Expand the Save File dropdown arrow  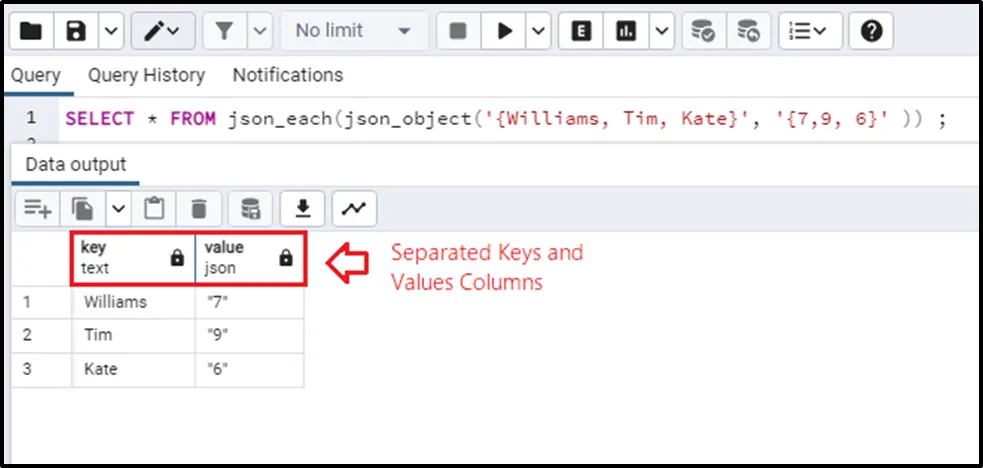click(110, 31)
